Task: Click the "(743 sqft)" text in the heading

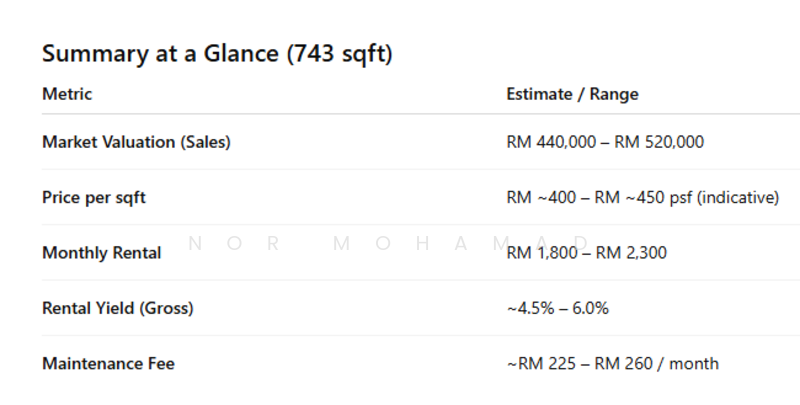Action: point(339,54)
